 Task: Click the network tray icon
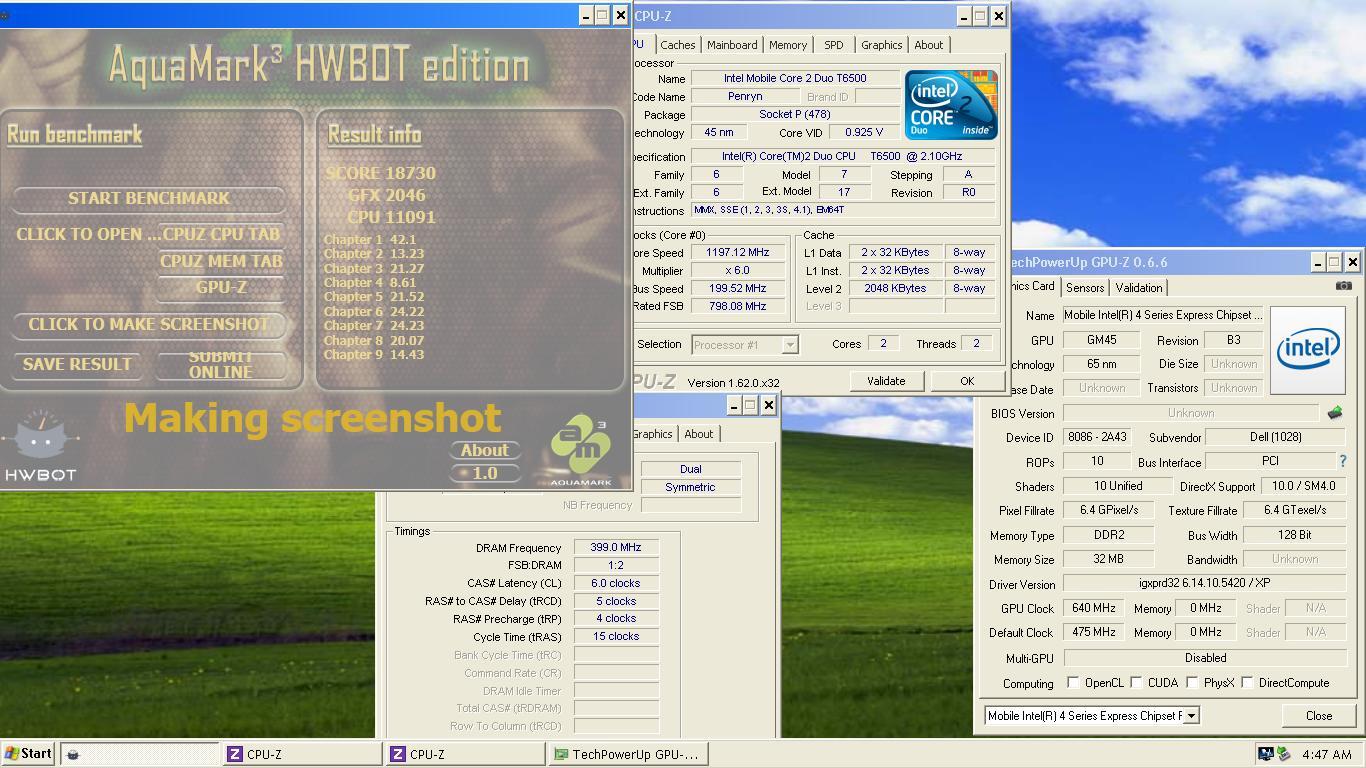pos(1265,754)
